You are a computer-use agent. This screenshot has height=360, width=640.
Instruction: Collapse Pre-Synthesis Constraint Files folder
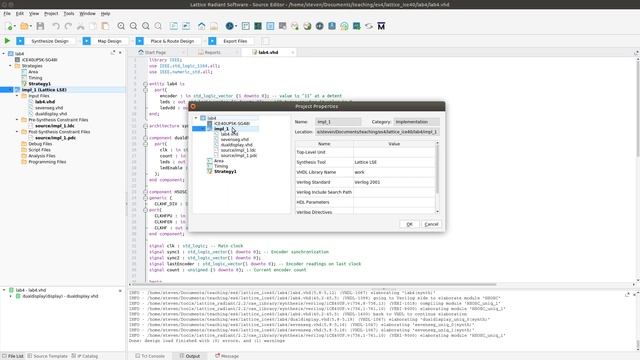coord(17,120)
